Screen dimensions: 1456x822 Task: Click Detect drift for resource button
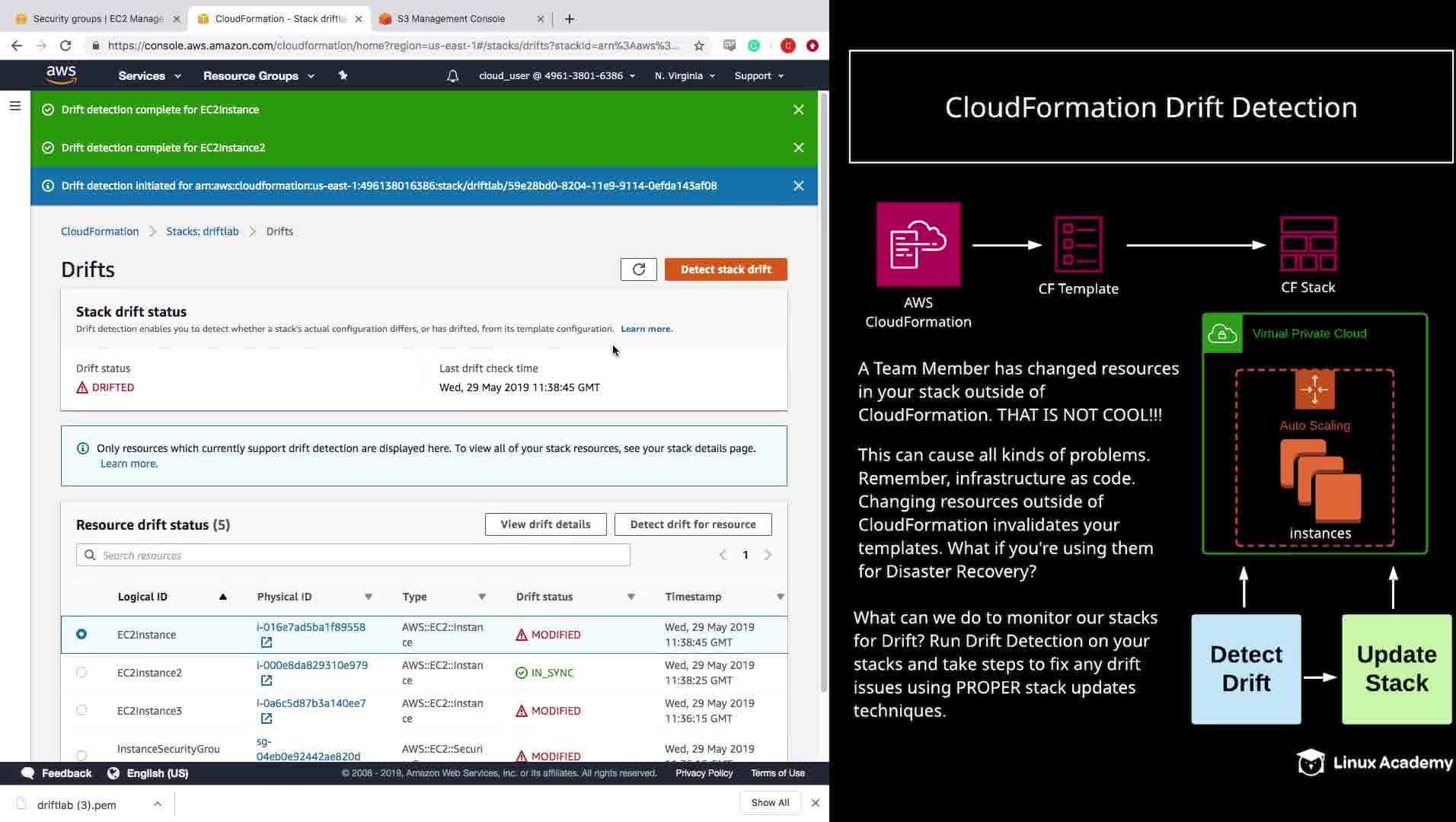click(x=693, y=524)
